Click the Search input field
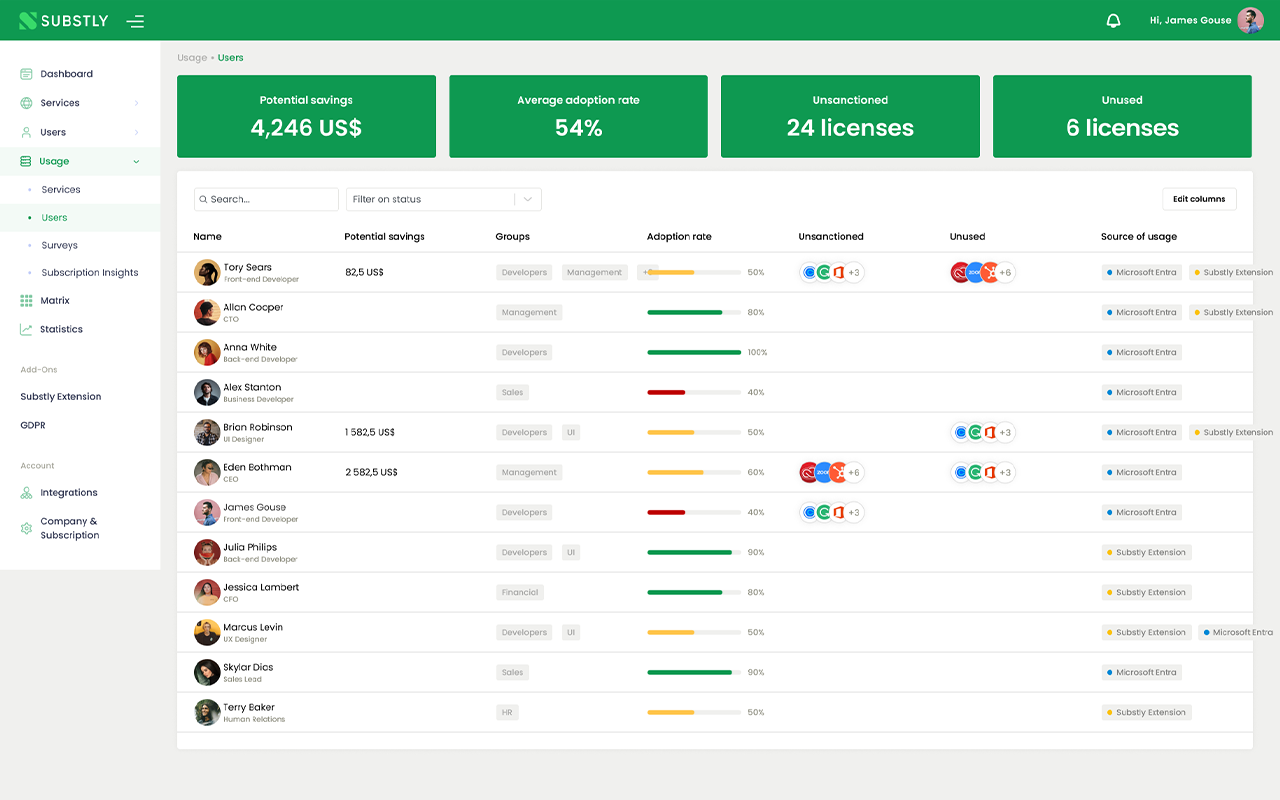This screenshot has width=1280, height=800. [266, 199]
